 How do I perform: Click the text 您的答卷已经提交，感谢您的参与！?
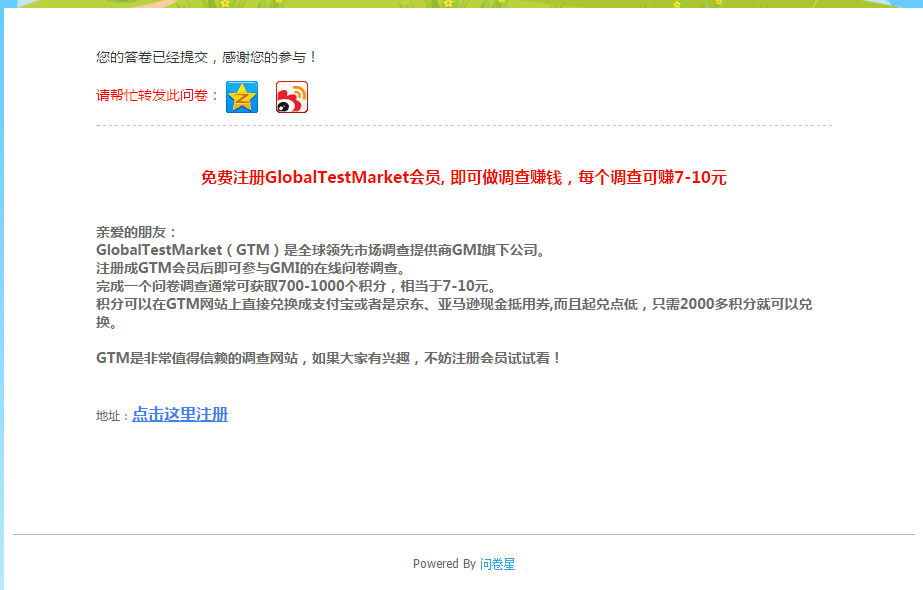[207, 57]
